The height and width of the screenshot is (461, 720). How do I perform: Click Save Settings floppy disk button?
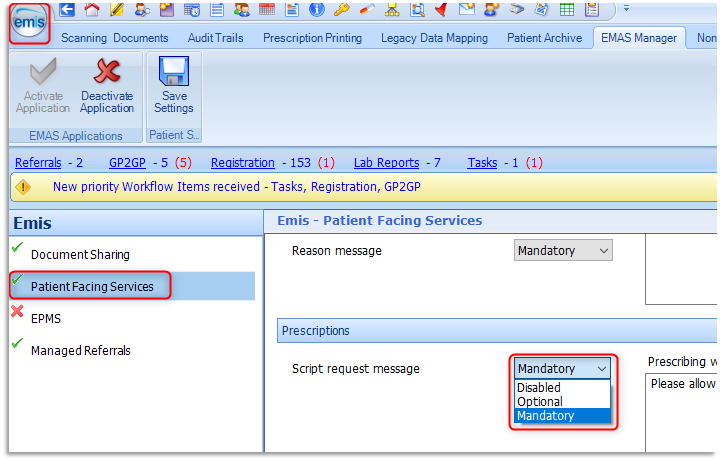pyautogui.click(x=174, y=86)
